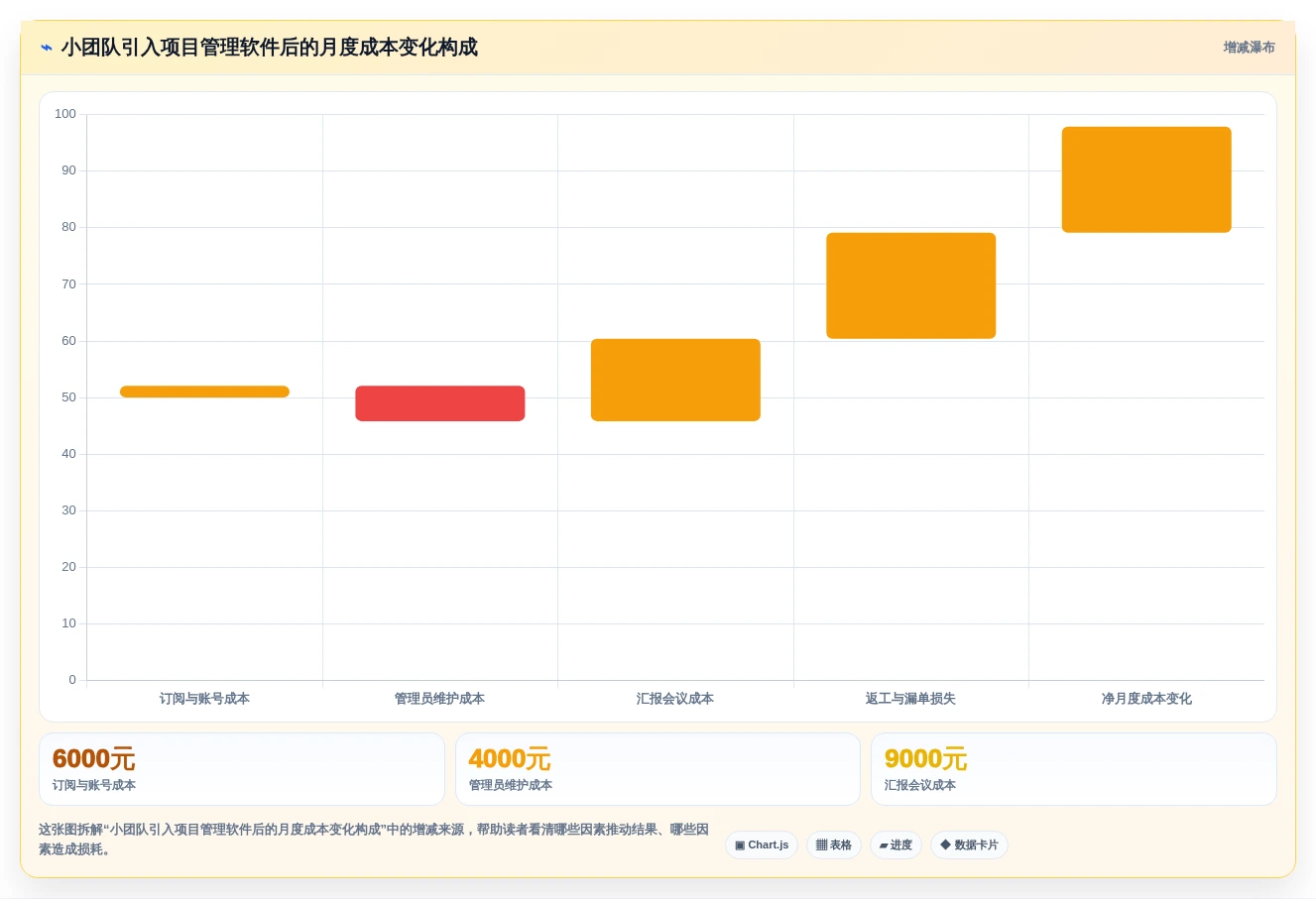Screen dimensions: 1316x899
Task: Open the 6000元 data card
Action: coord(242,769)
